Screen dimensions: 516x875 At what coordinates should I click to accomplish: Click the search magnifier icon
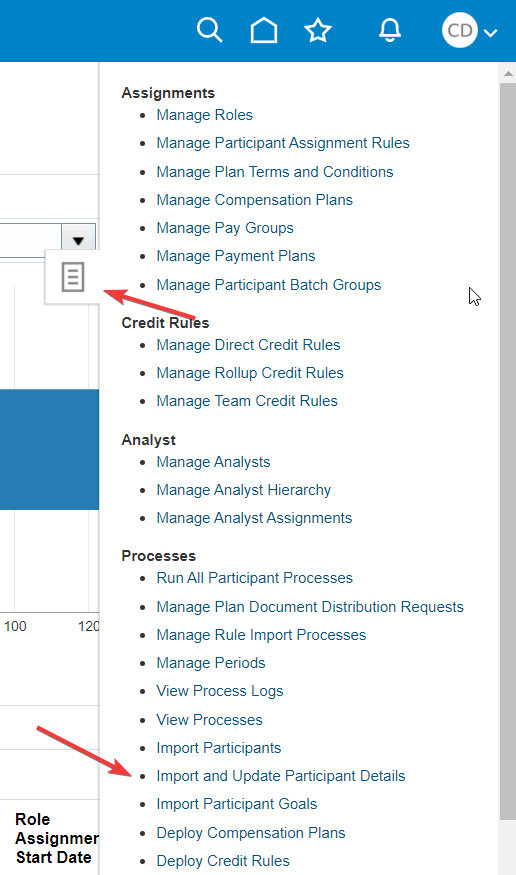pyautogui.click(x=210, y=30)
